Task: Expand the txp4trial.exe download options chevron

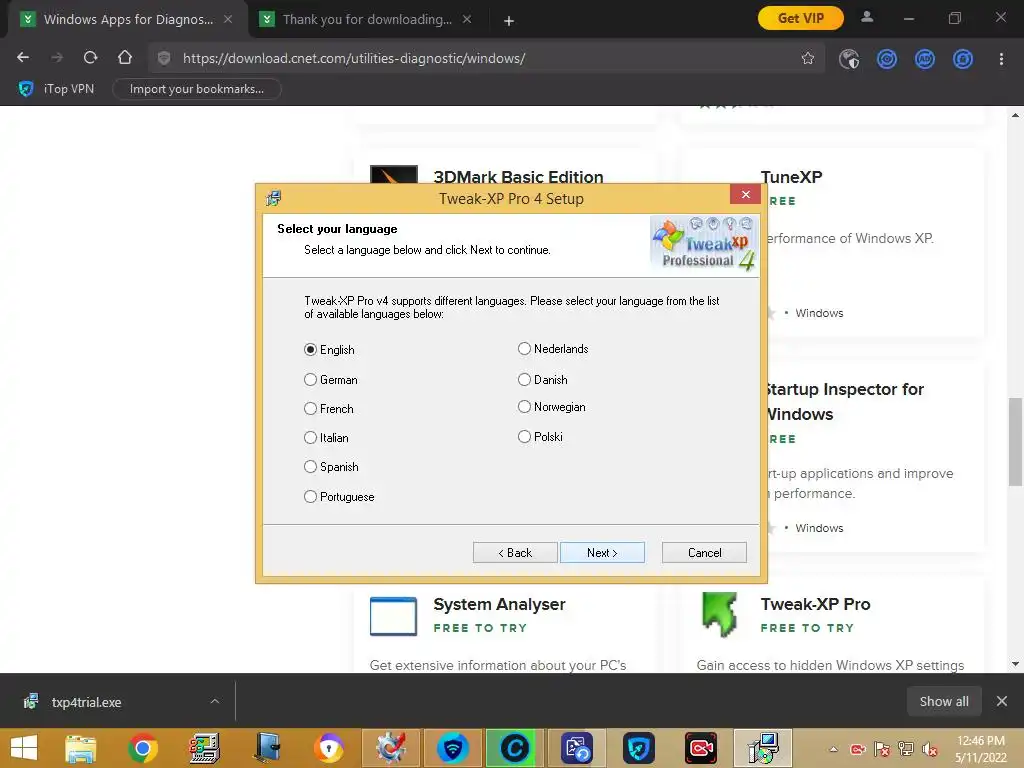Action: click(x=215, y=701)
